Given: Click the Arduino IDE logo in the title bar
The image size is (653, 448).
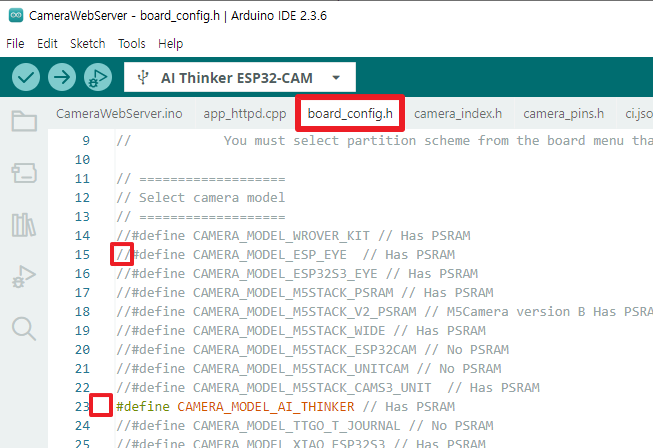Looking at the screenshot, I should [16, 15].
